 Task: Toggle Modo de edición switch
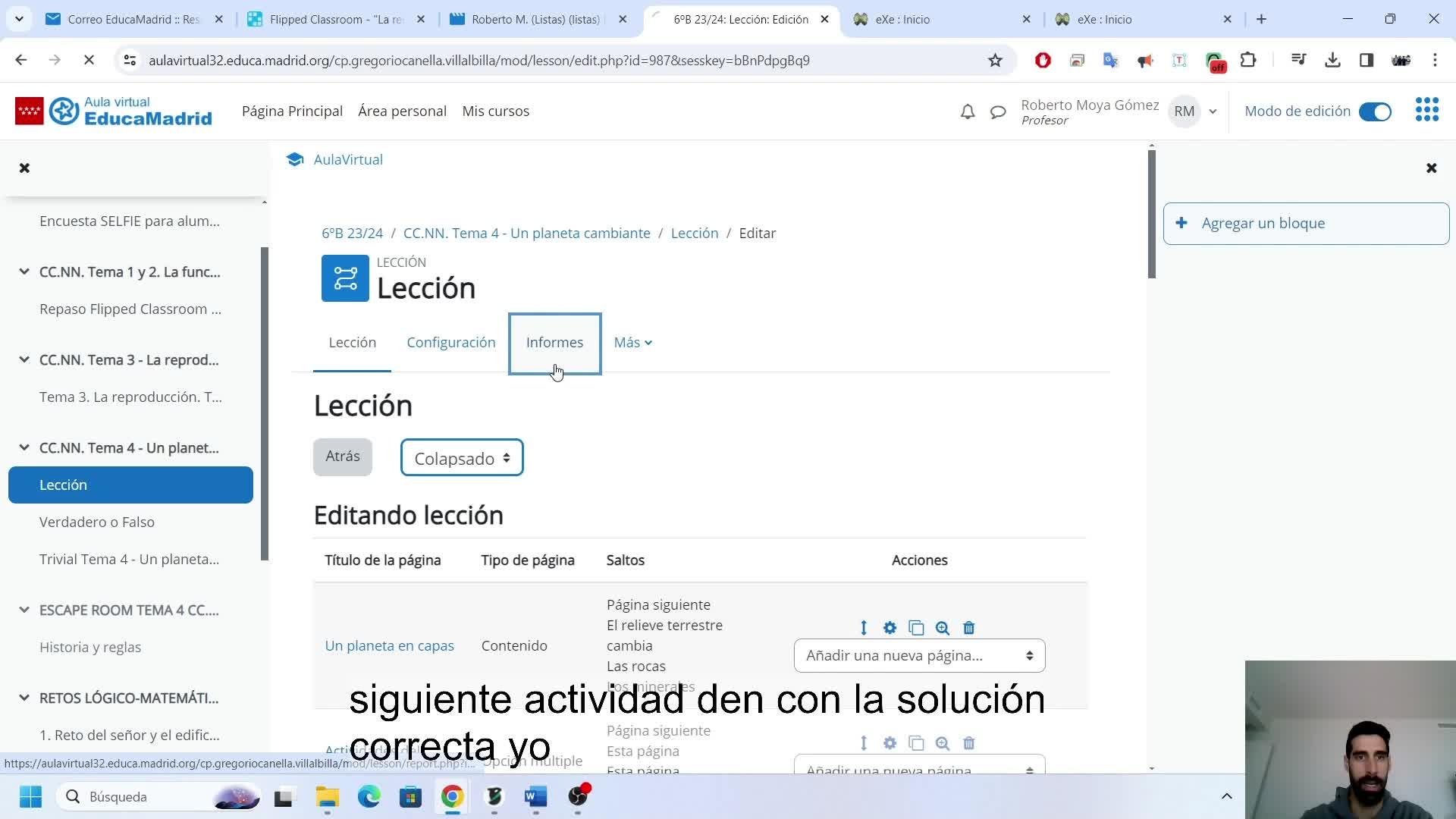pos(1374,111)
